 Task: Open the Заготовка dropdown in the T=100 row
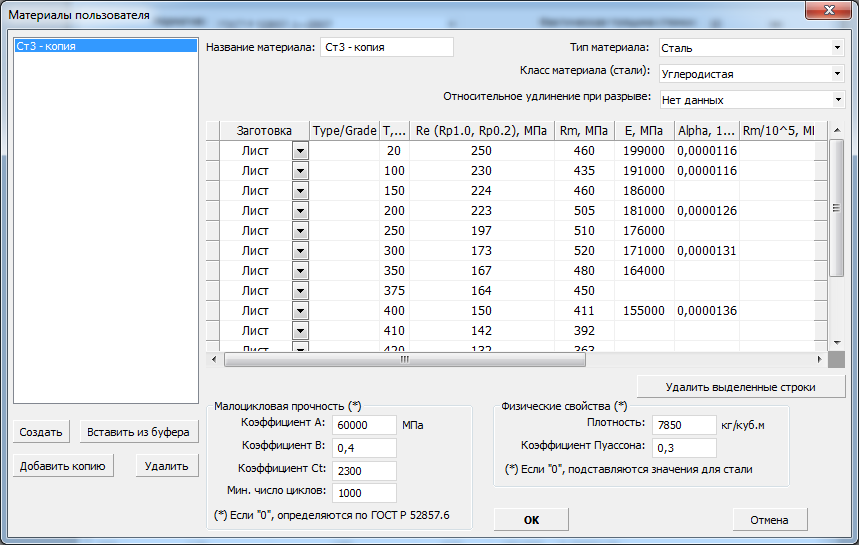pos(300,171)
